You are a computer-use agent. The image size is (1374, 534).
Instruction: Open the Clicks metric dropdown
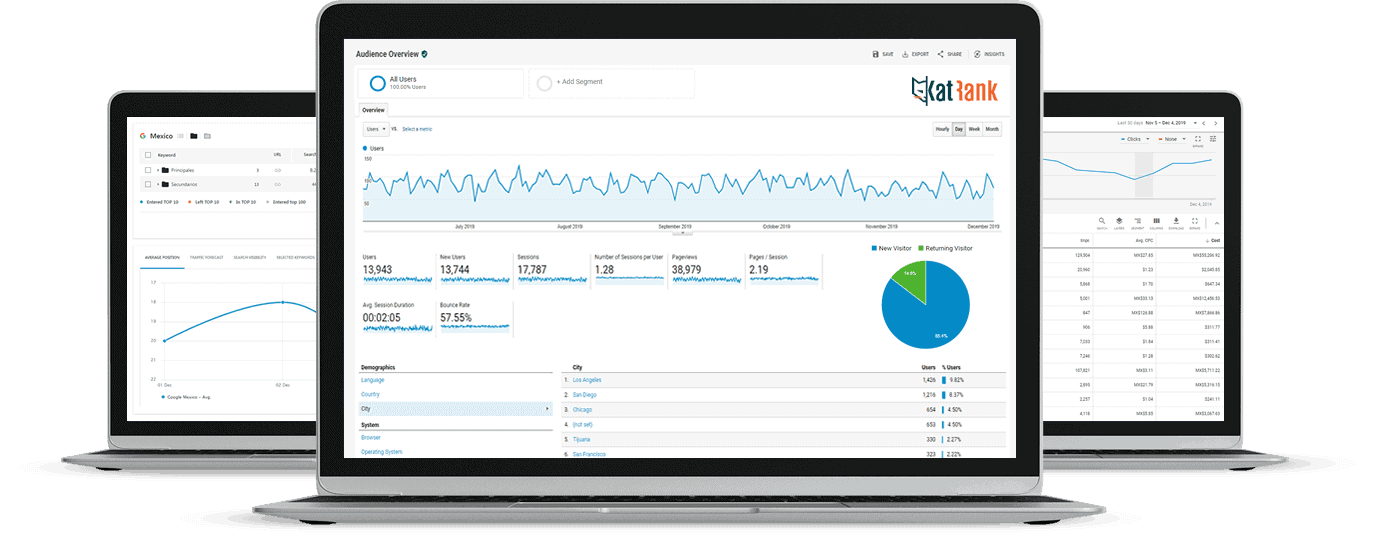click(x=1136, y=139)
